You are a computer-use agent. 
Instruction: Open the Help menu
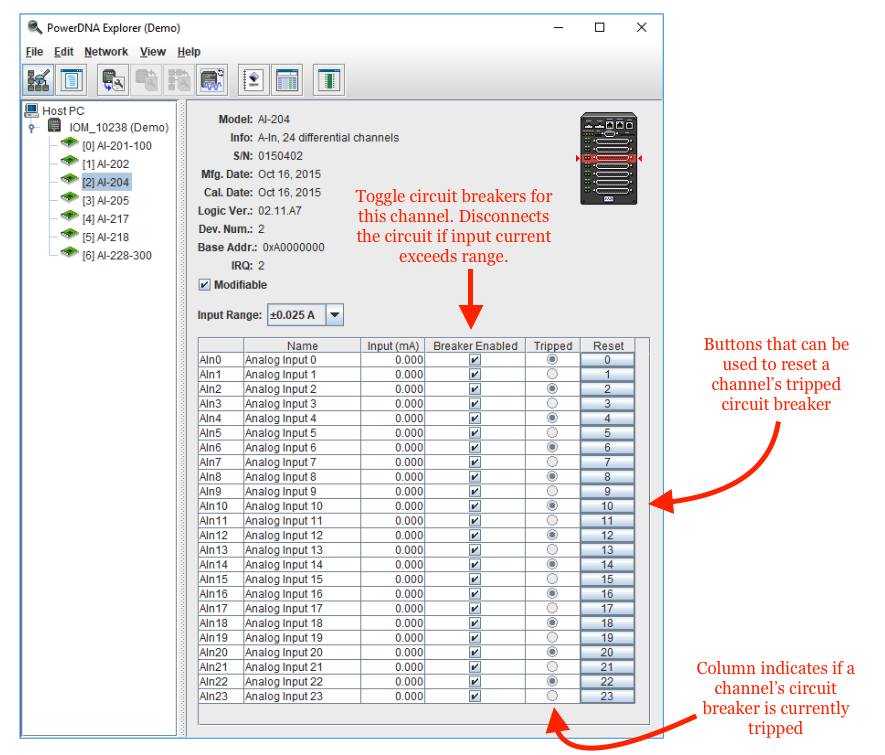[x=189, y=52]
